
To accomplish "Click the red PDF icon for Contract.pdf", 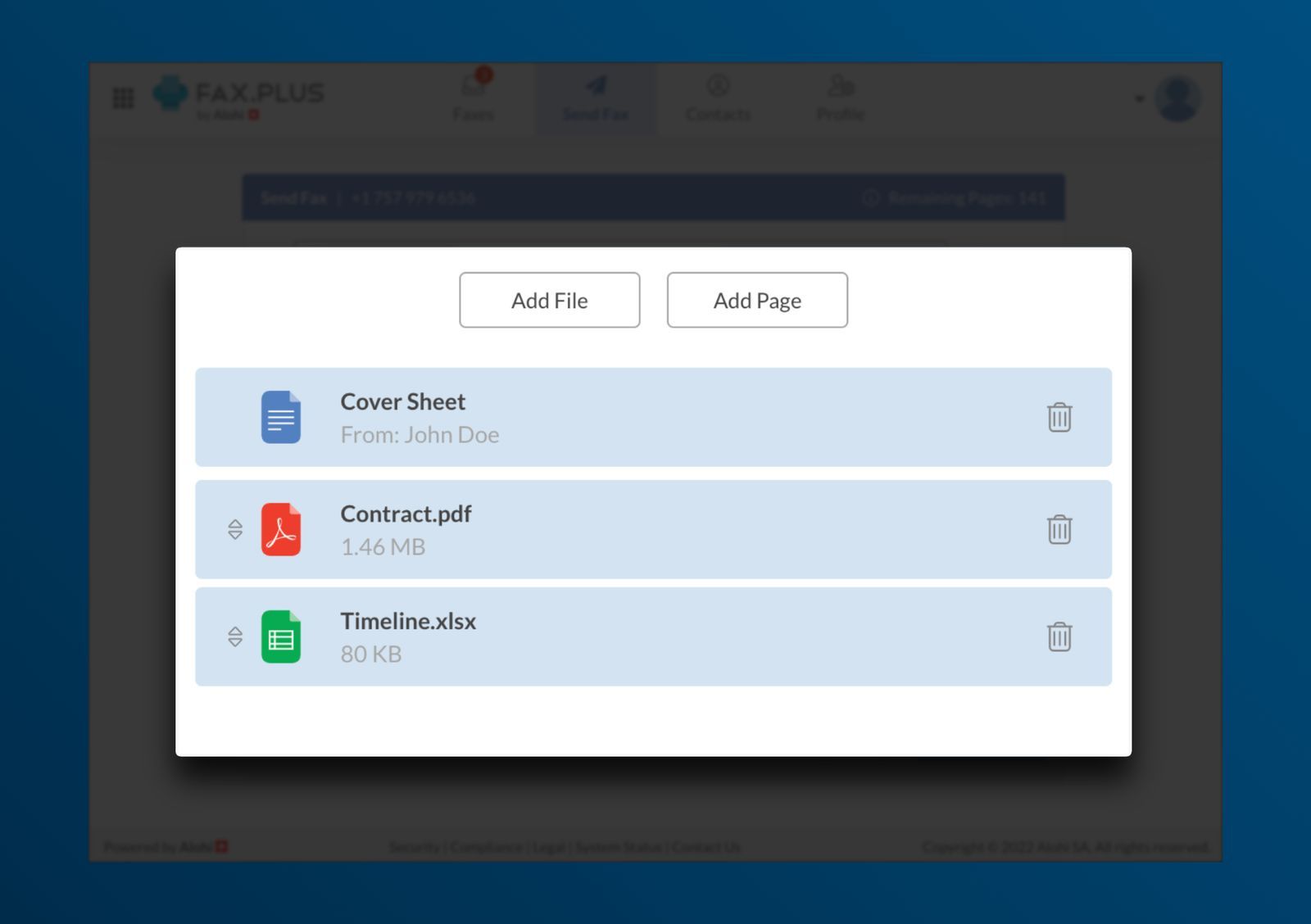I will pyautogui.click(x=279, y=530).
